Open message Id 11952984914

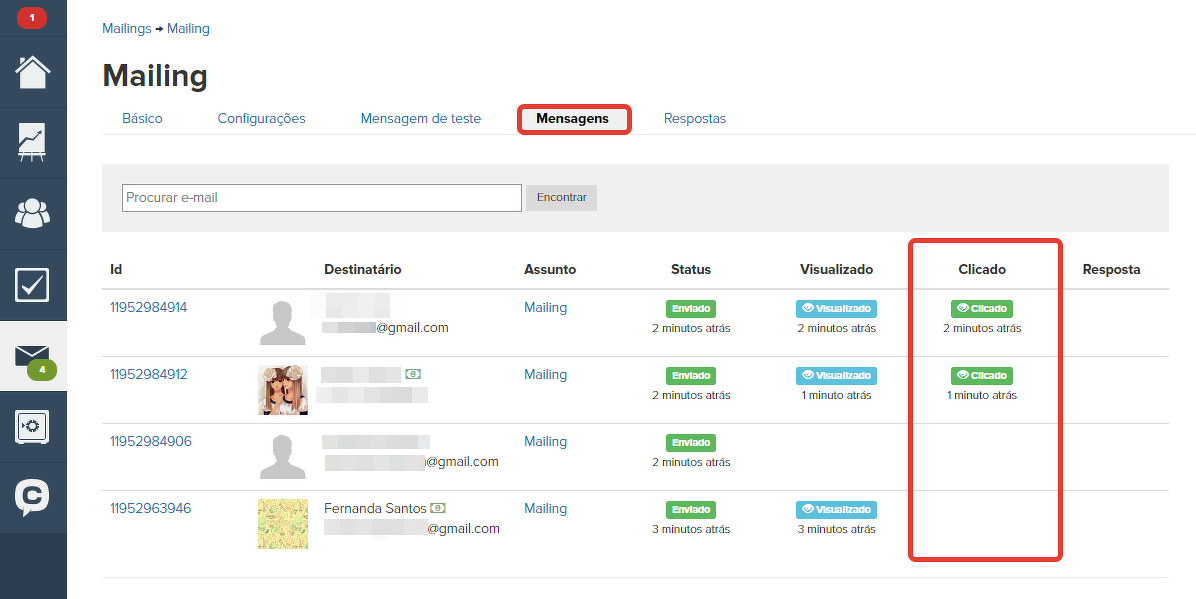(149, 307)
